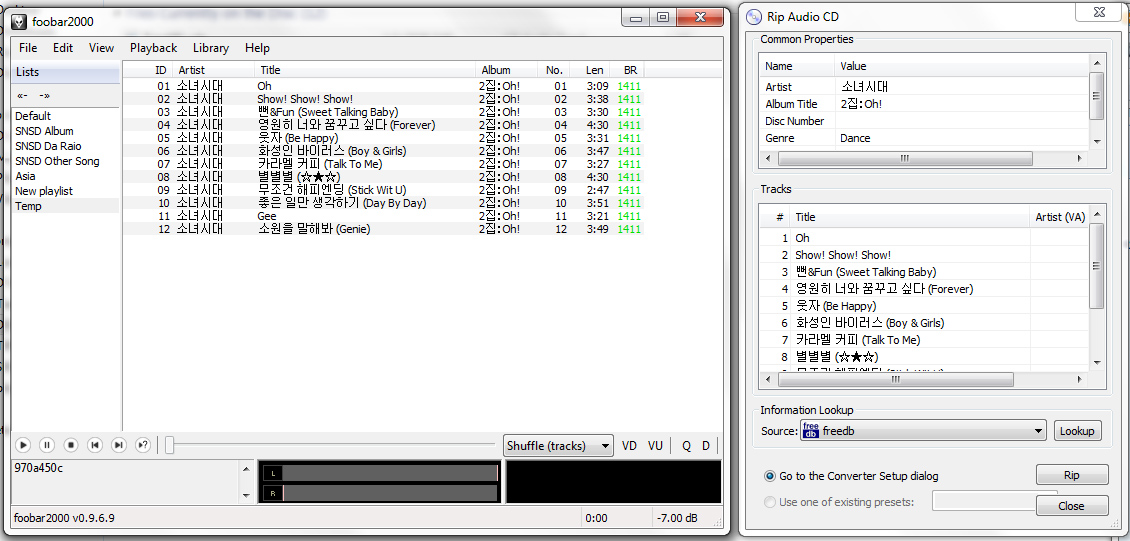Screen dimensions: 1130x541
Task: Click the 970a450c text in the bottom panel
Action: 38,467
